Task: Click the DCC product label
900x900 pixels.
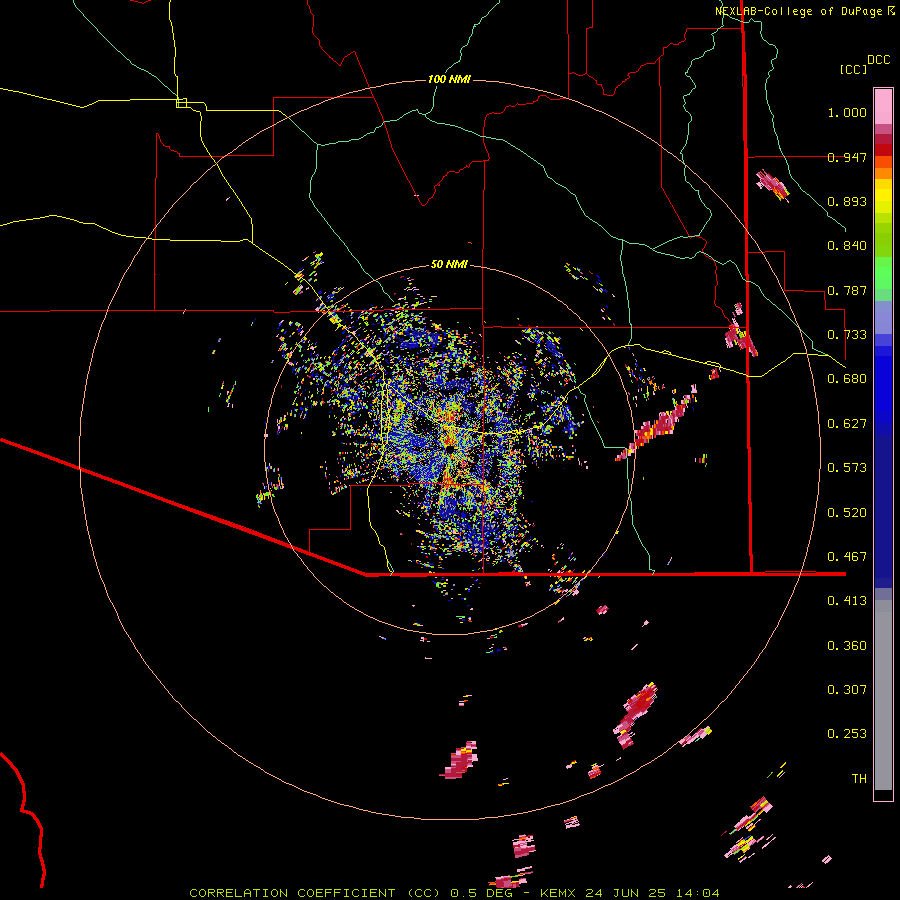Action: pyautogui.click(x=878, y=60)
